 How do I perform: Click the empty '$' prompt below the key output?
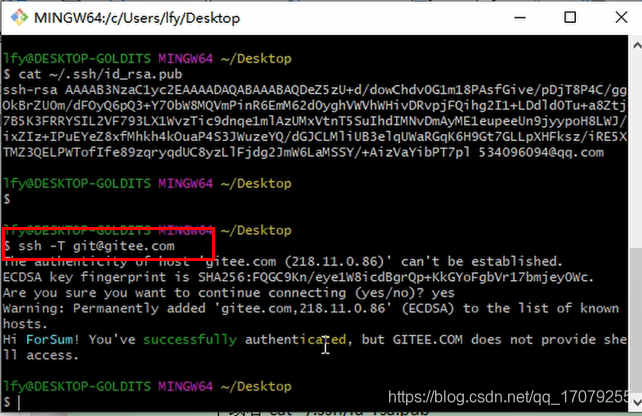pyautogui.click(x=7, y=199)
